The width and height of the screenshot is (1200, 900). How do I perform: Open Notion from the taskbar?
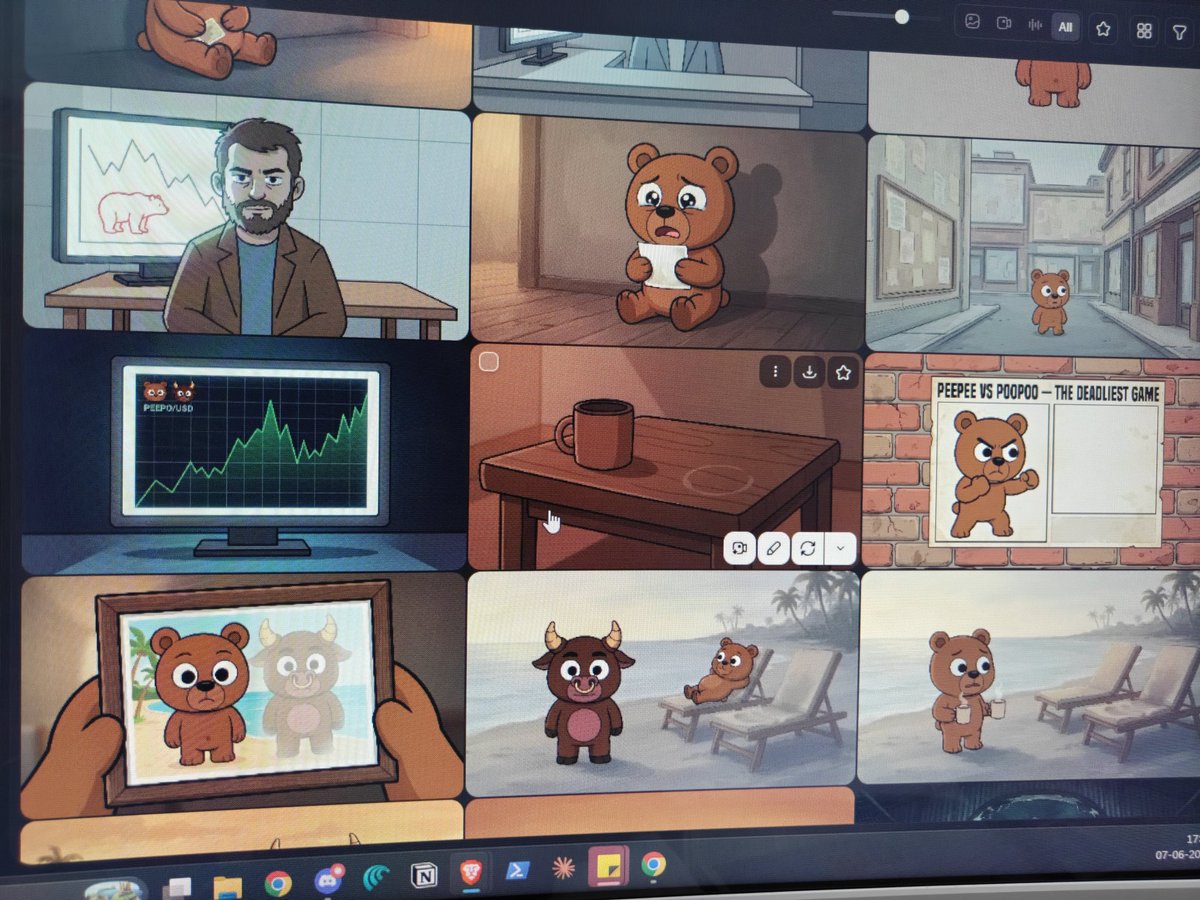point(424,876)
